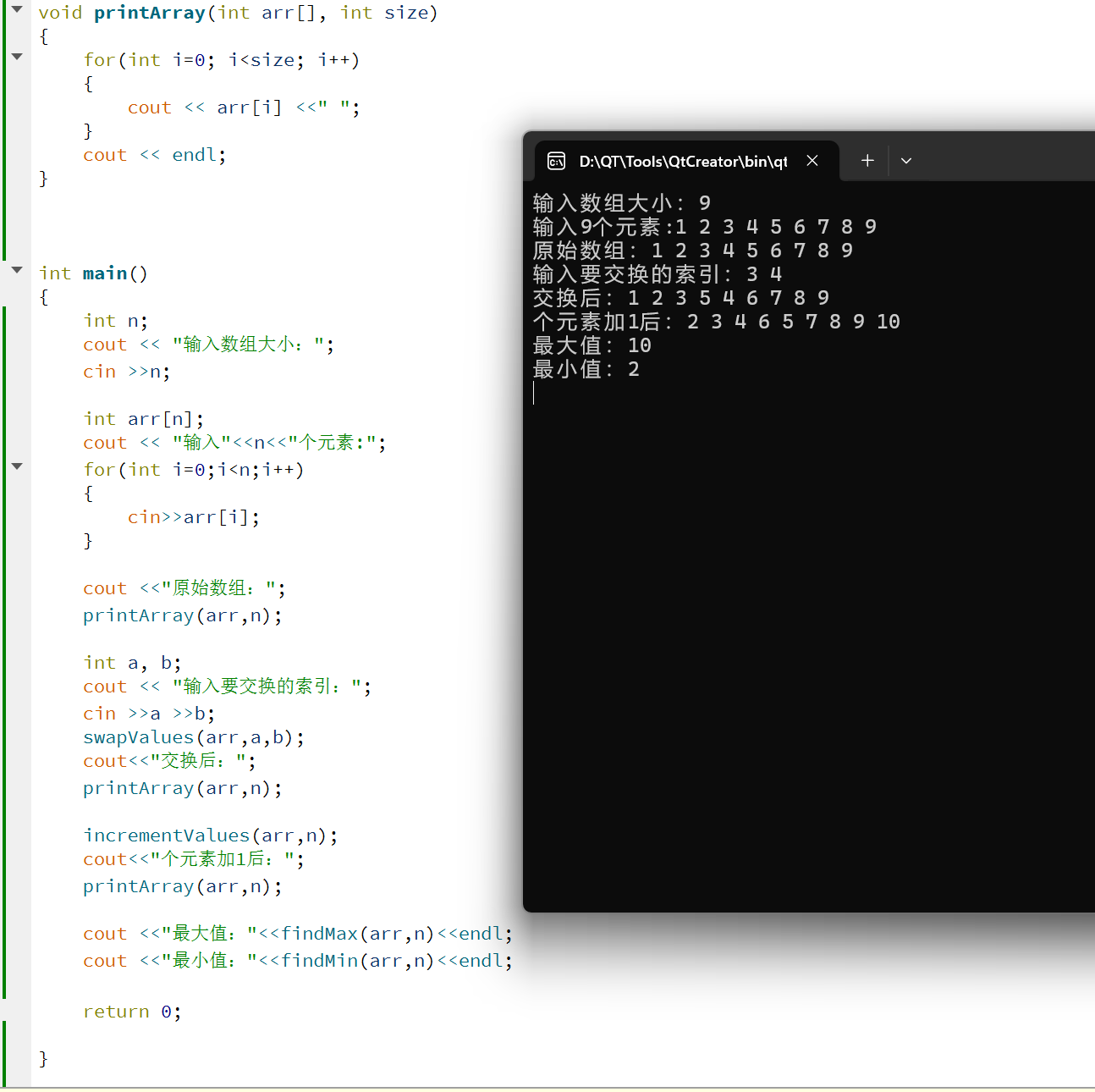Click the swapValues function call in the code
1095x1092 pixels.
[138, 736]
